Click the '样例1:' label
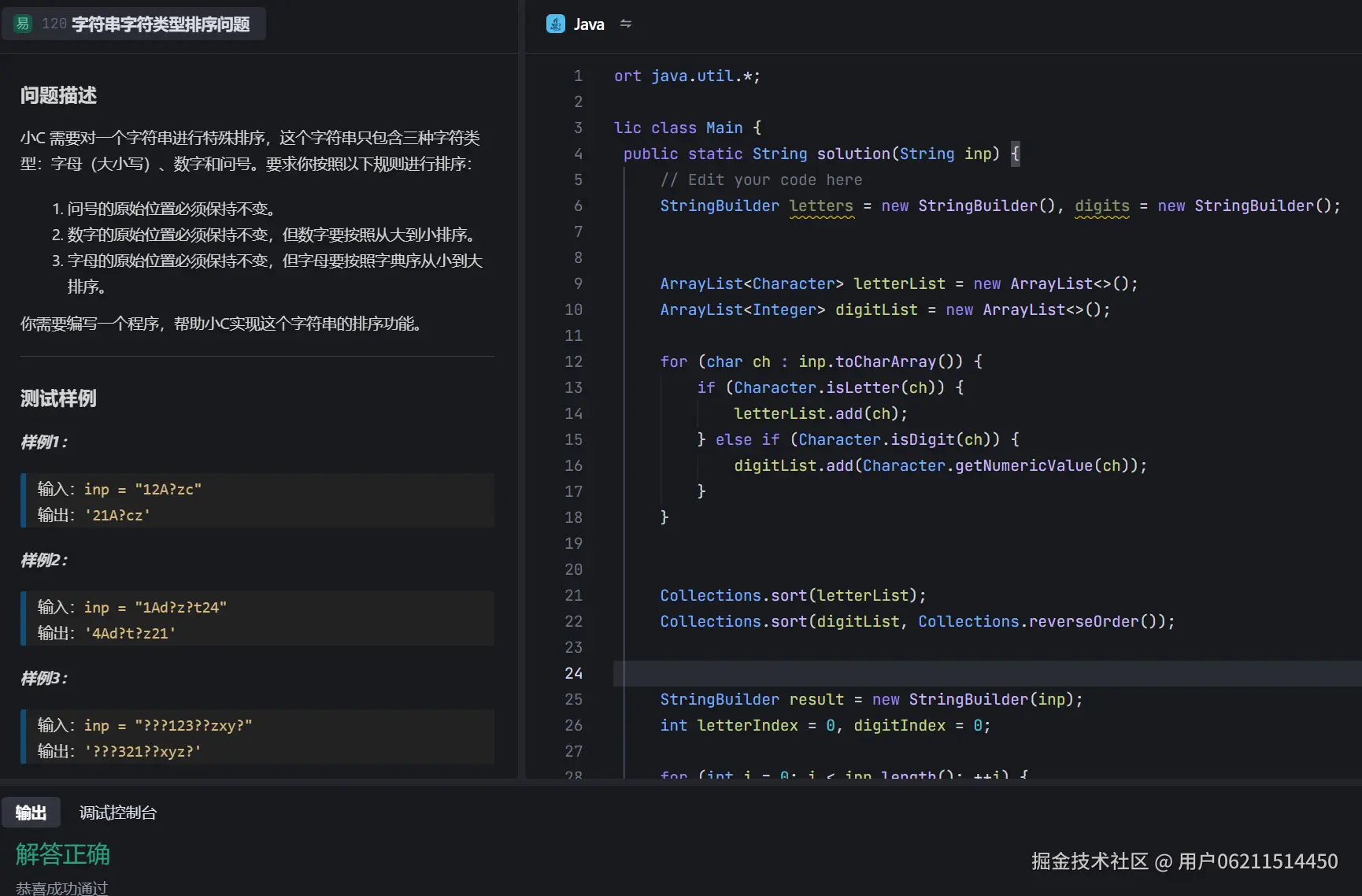The height and width of the screenshot is (896, 1362). (44, 442)
